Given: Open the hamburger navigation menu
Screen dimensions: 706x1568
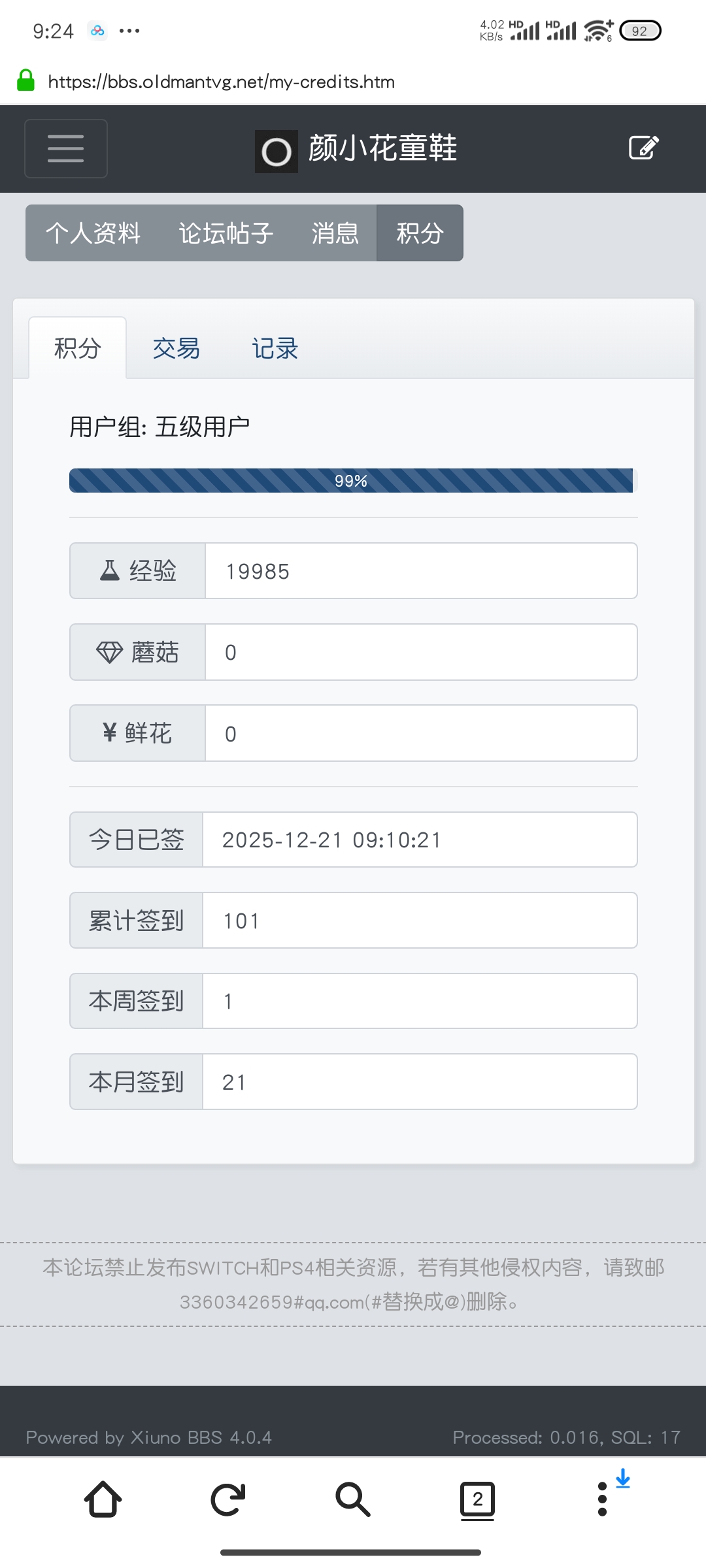Looking at the screenshot, I should click(65, 148).
